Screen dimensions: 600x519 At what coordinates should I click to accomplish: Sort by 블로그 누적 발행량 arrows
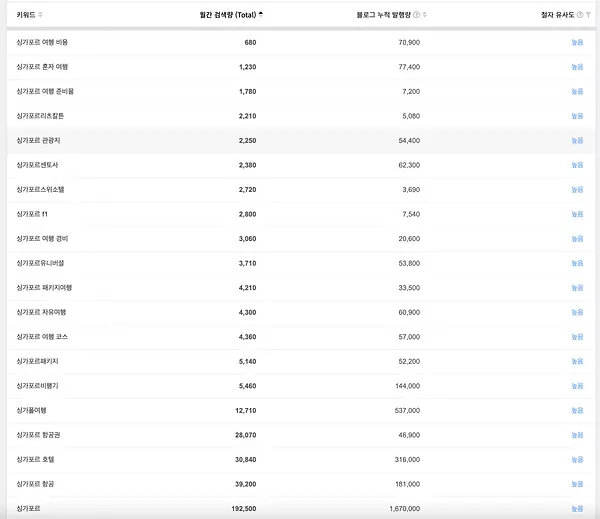click(425, 15)
